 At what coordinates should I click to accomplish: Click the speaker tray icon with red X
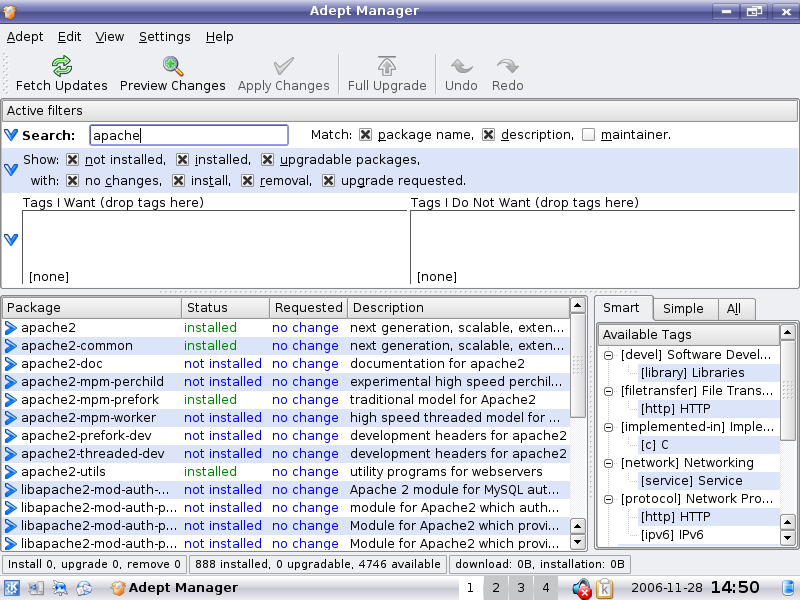click(x=581, y=588)
